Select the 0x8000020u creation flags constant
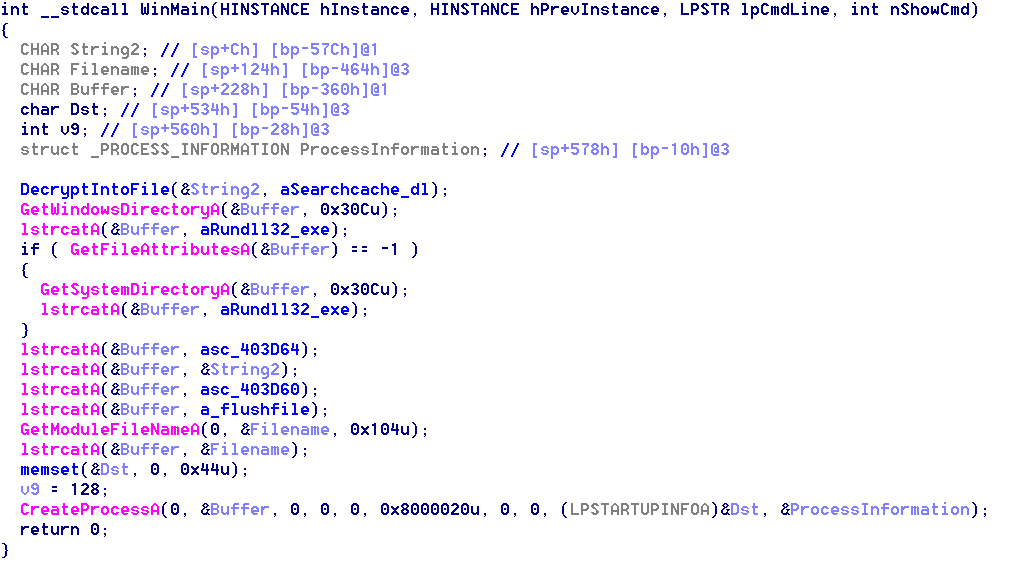This screenshot has width=1018, height=566. coord(434,510)
